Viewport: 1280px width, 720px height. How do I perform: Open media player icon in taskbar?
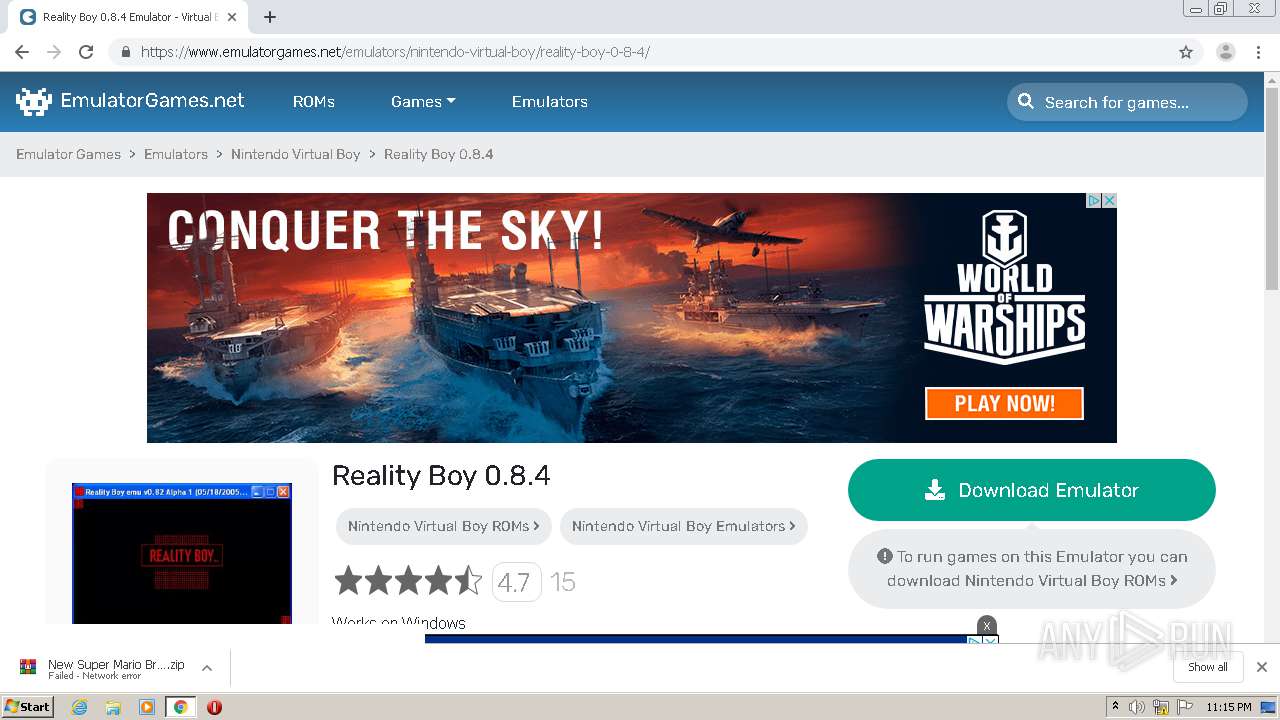[x=147, y=707]
